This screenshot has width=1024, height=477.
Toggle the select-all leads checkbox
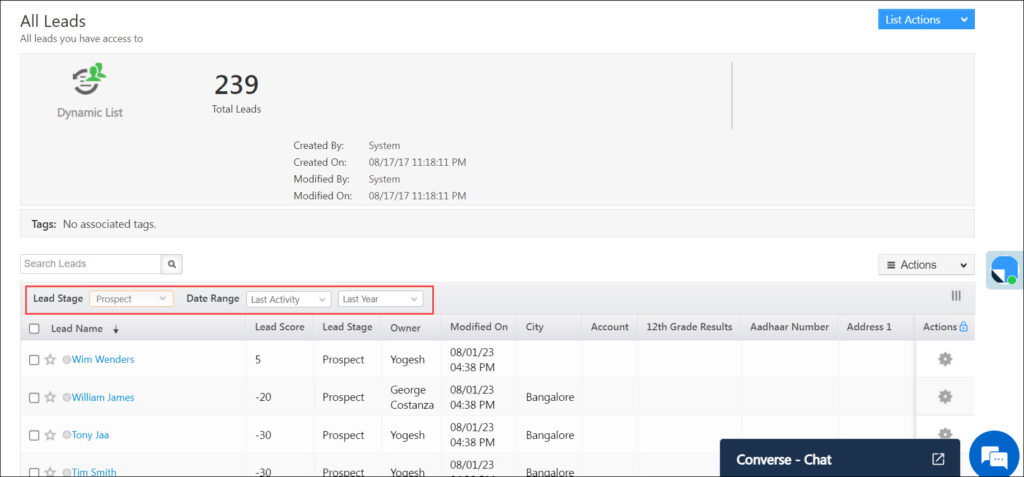pos(35,328)
